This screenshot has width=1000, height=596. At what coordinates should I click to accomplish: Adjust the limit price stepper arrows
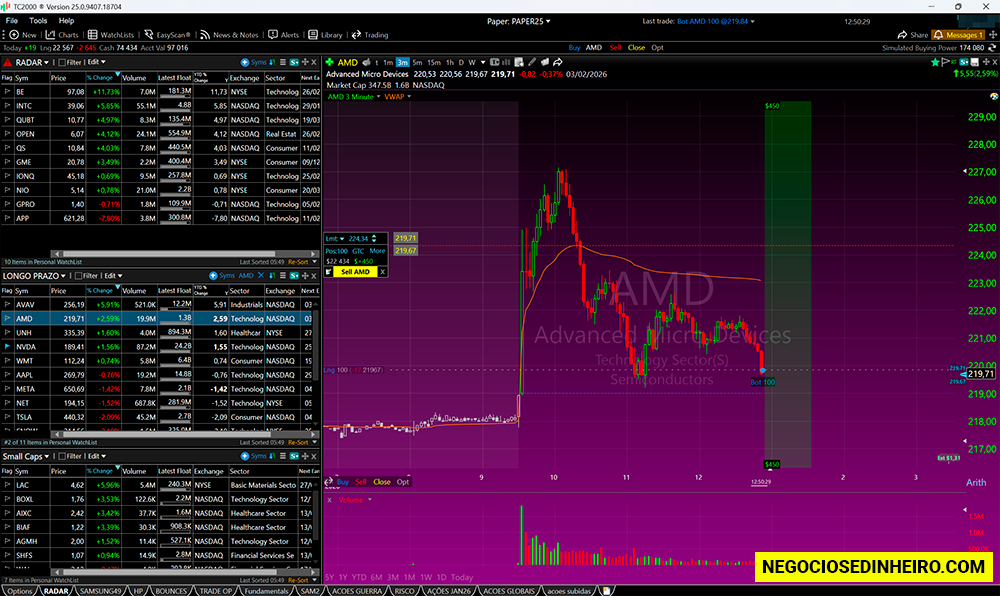pos(374,238)
